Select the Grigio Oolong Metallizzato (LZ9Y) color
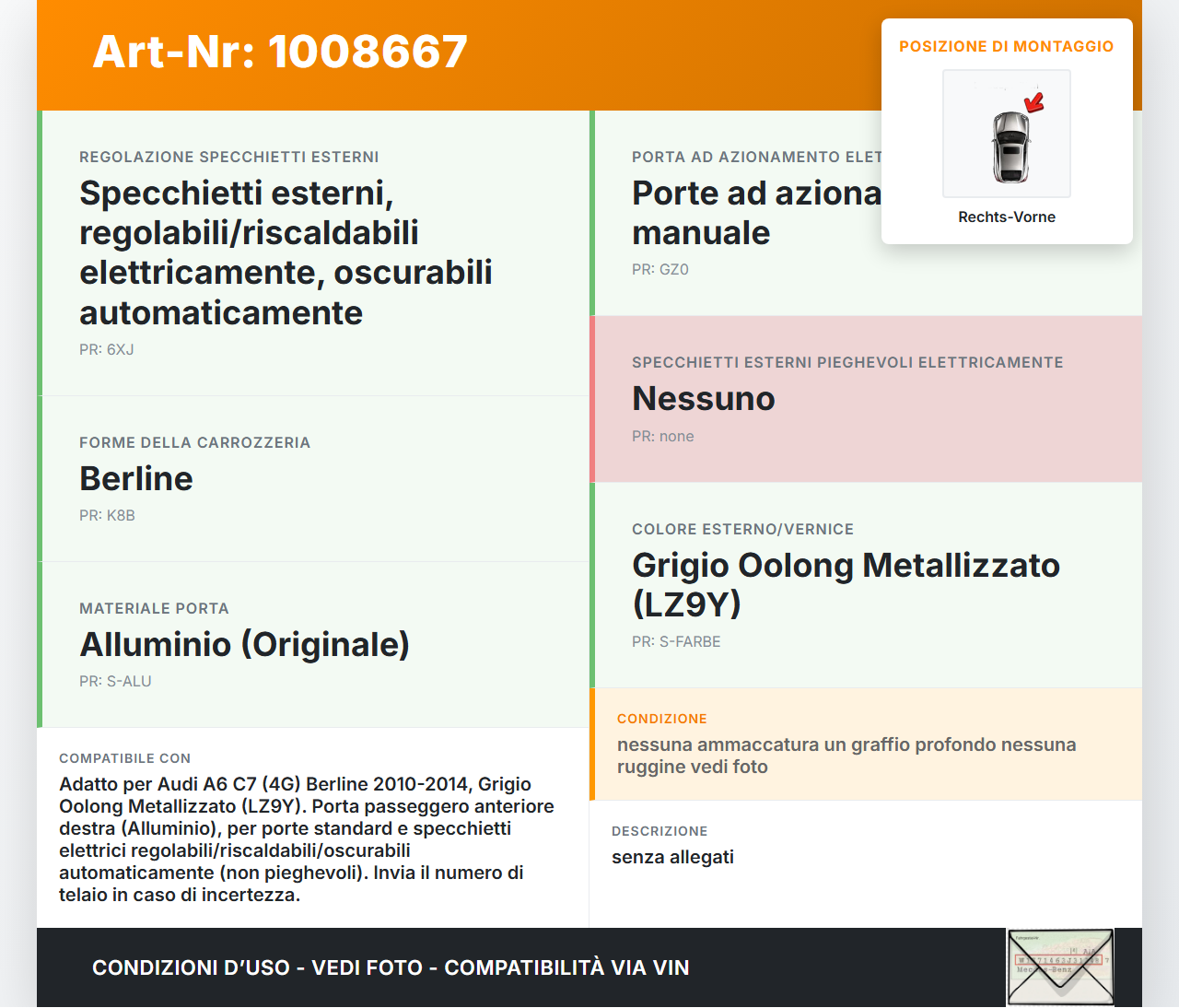1179x1008 pixels. tap(846, 585)
